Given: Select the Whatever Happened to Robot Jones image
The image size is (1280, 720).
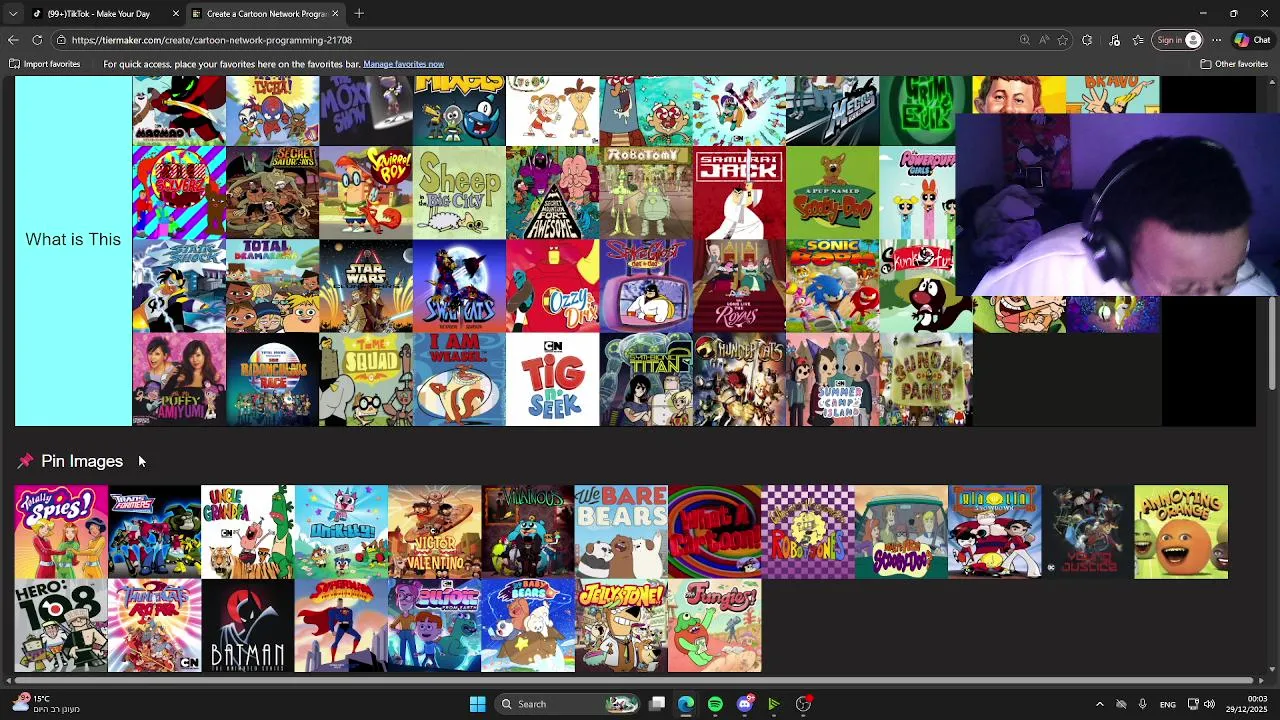Looking at the screenshot, I should click(x=808, y=532).
